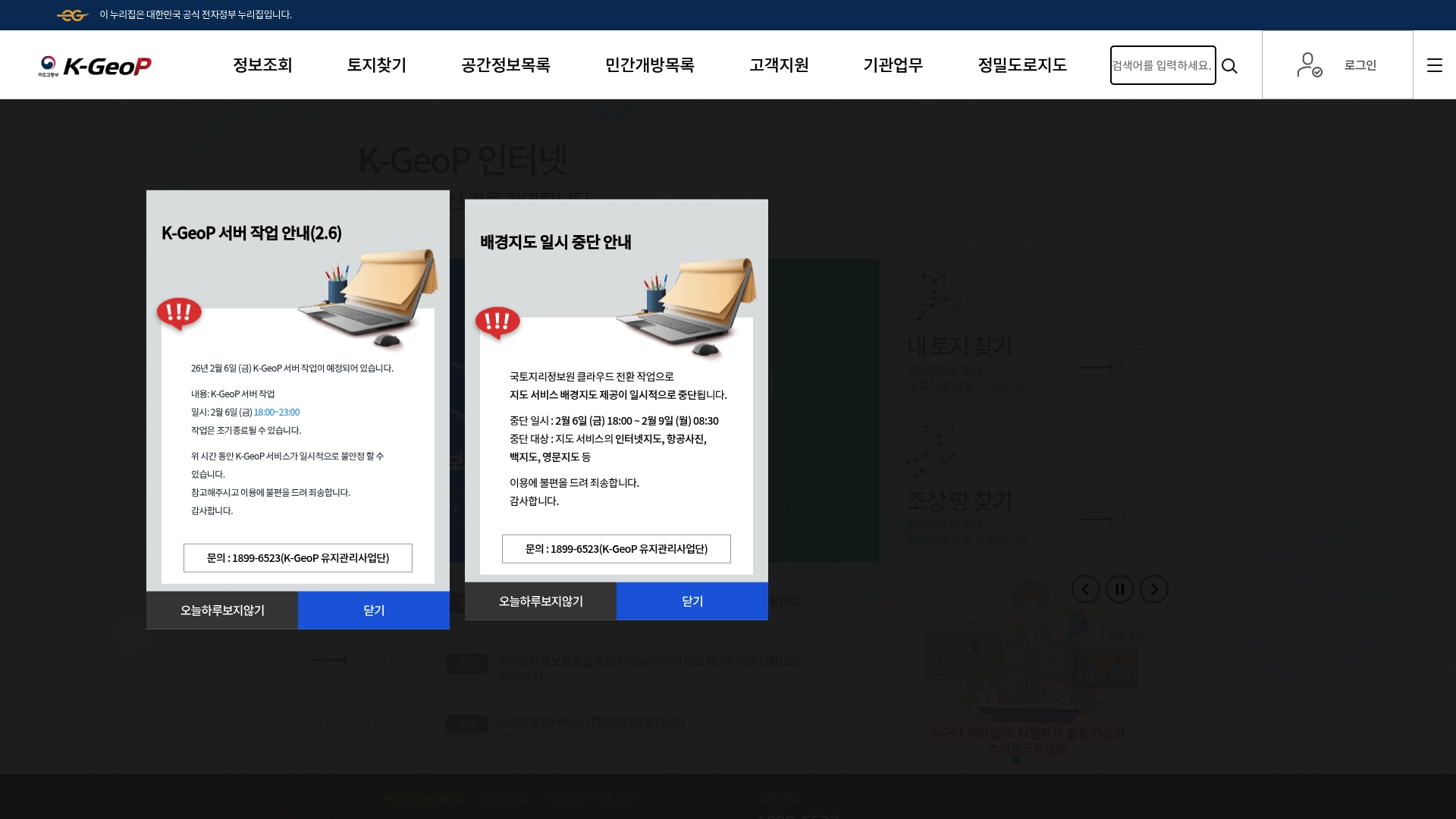Click the search input field

pyautogui.click(x=1163, y=65)
